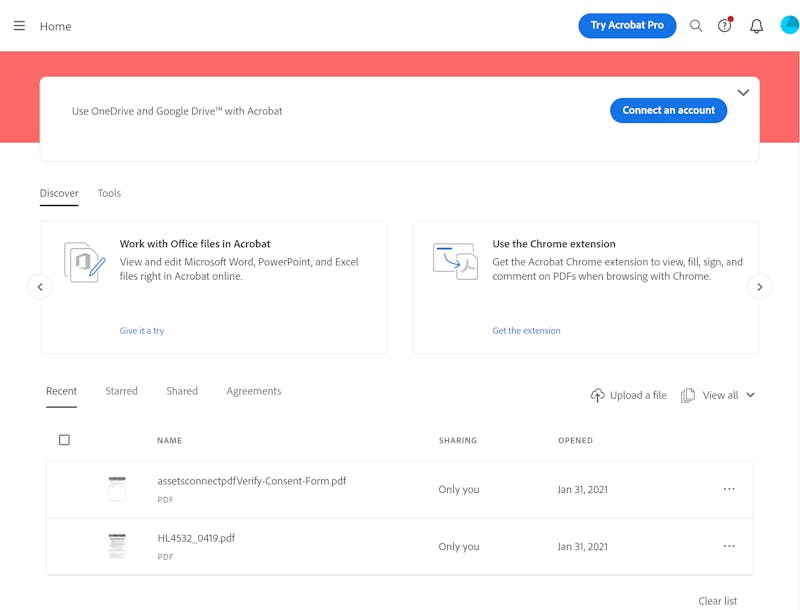This screenshot has height=610, width=800.
Task: Show next Discover card
Action: [759, 287]
